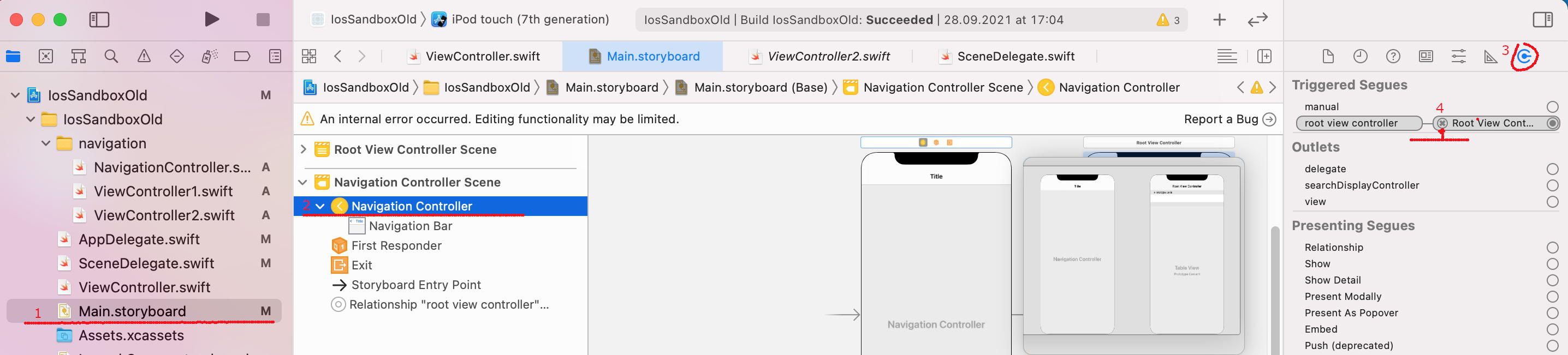Open the Find navigator magnifier

(111, 57)
